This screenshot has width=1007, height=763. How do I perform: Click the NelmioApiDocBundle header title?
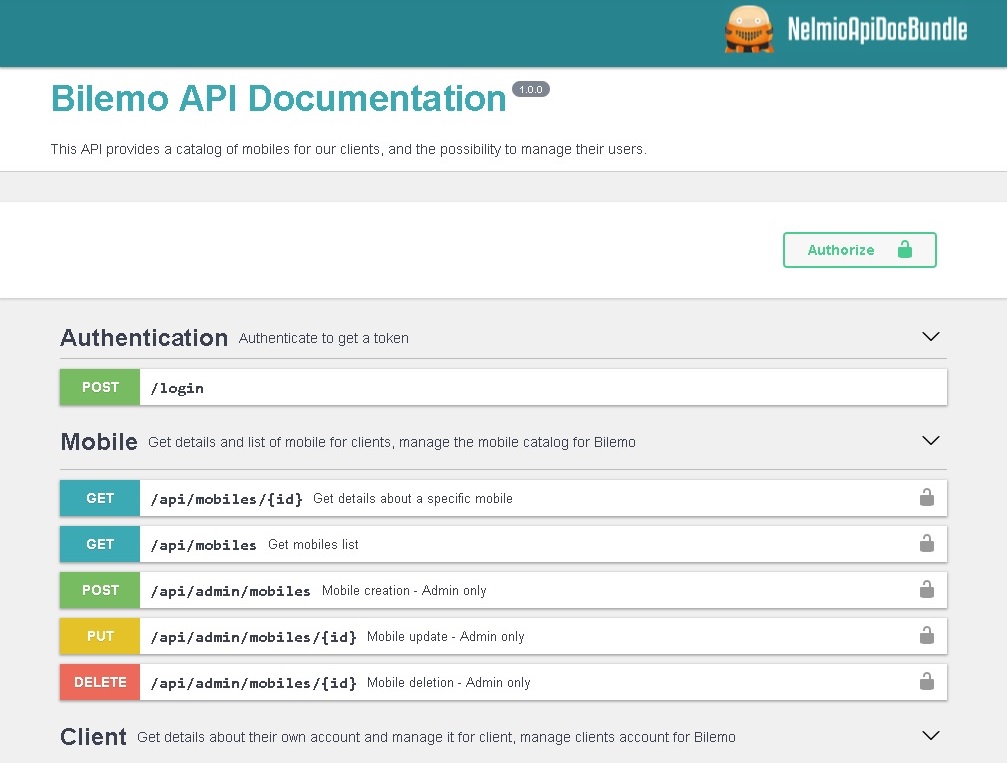(x=877, y=30)
